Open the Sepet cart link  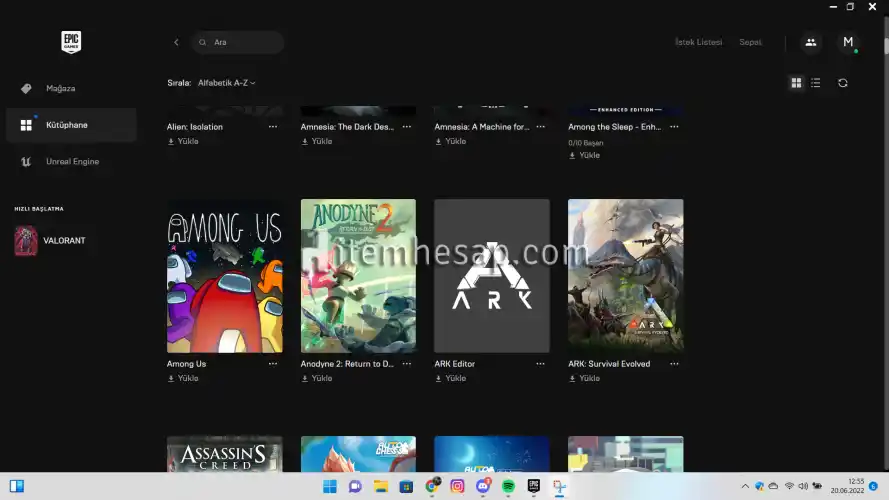coord(750,42)
